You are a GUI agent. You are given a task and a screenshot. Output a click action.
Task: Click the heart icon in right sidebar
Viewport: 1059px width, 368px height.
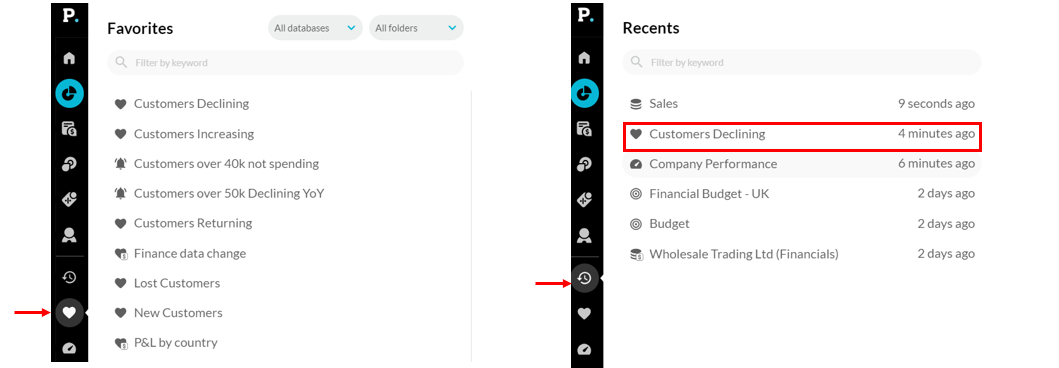(585, 313)
